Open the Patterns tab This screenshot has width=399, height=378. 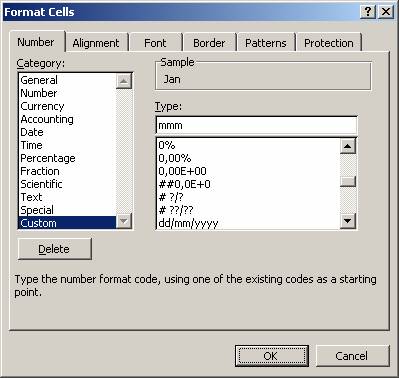[x=266, y=43]
